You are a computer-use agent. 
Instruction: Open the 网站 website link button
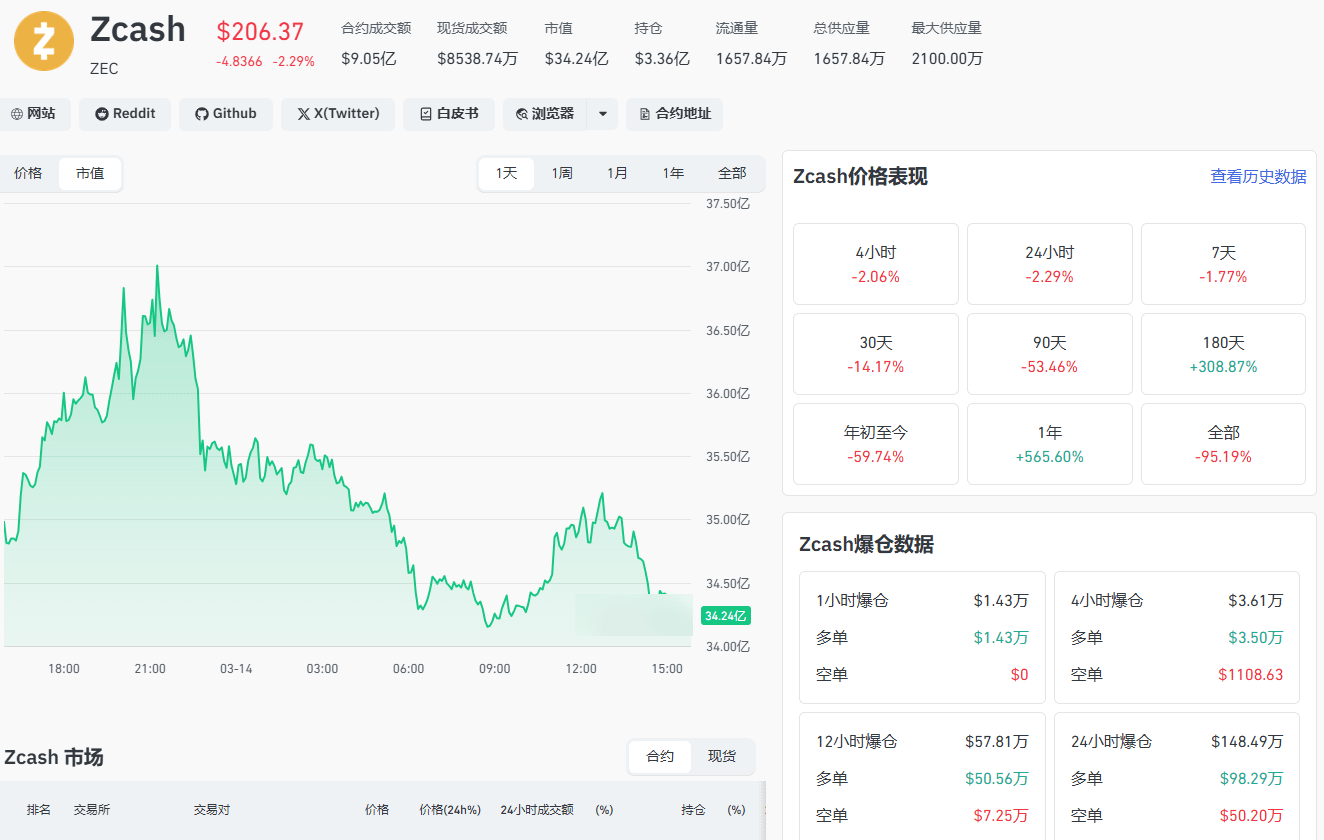point(34,114)
